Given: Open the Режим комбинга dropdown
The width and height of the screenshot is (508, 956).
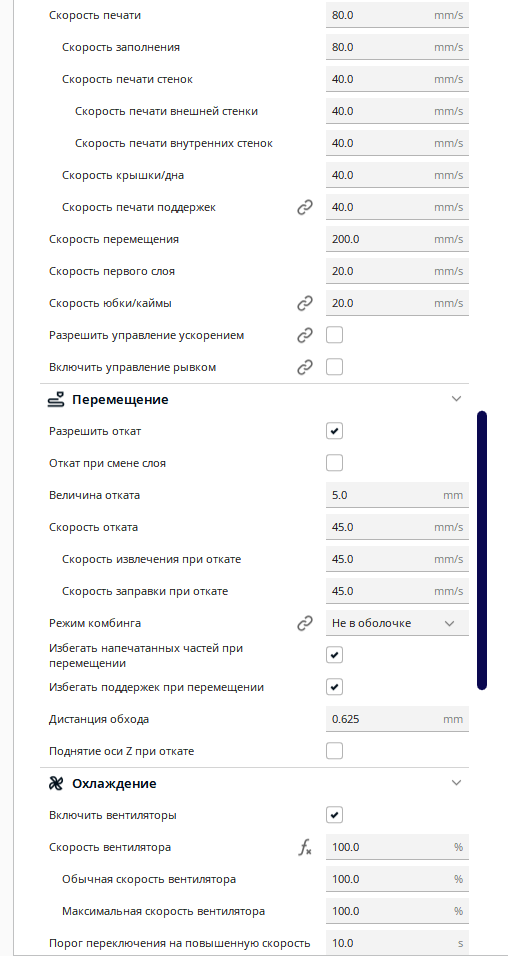Looking at the screenshot, I should click(x=397, y=623).
